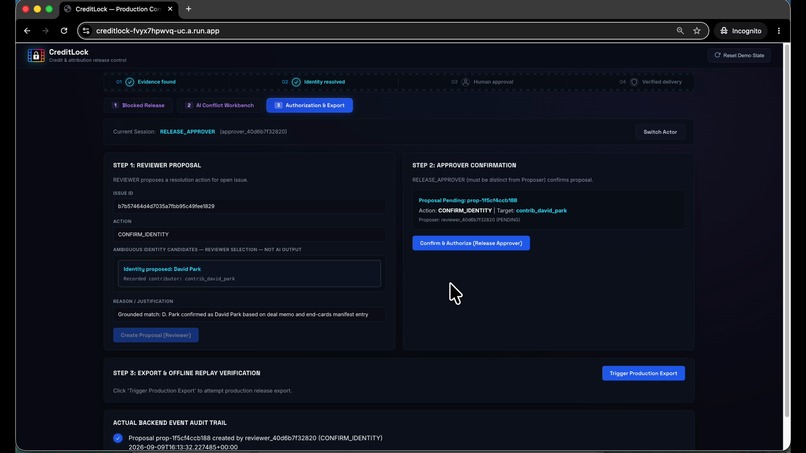Click the audit entry Proposal prop-1f5cf4ccb188 created
806x453 pixels.
255,438
